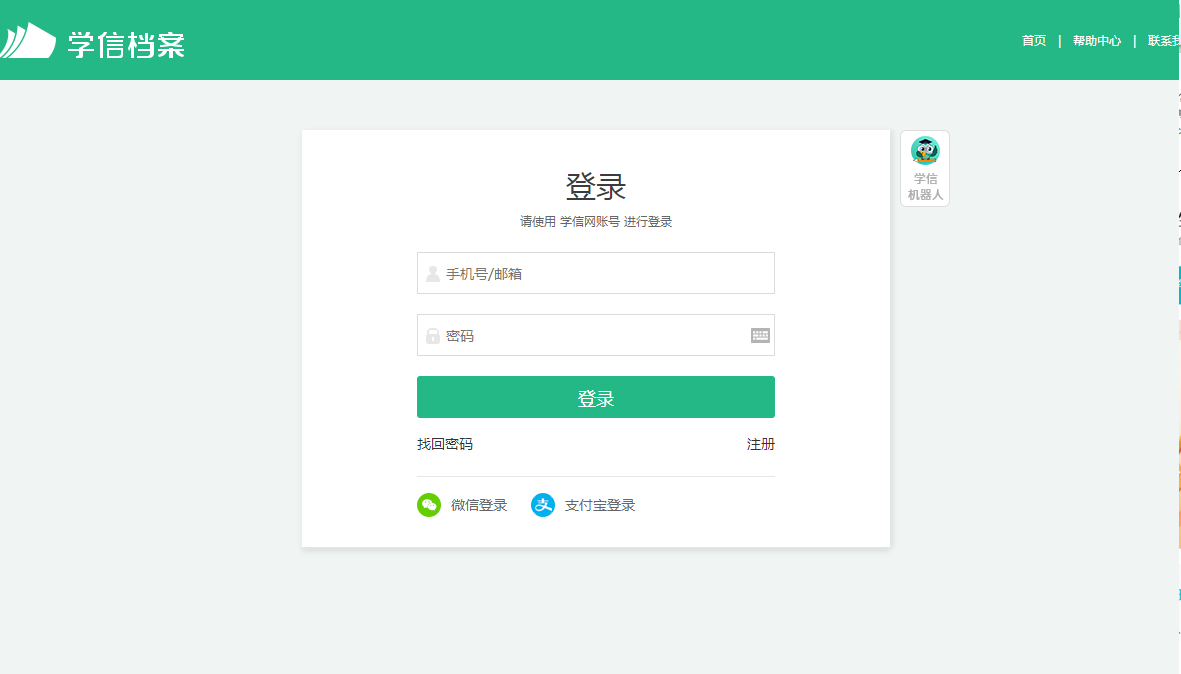The width and height of the screenshot is (1181, 674).
Task: Select the WeChat login icon
Action: pyautogui.click(x=429, y=505)
